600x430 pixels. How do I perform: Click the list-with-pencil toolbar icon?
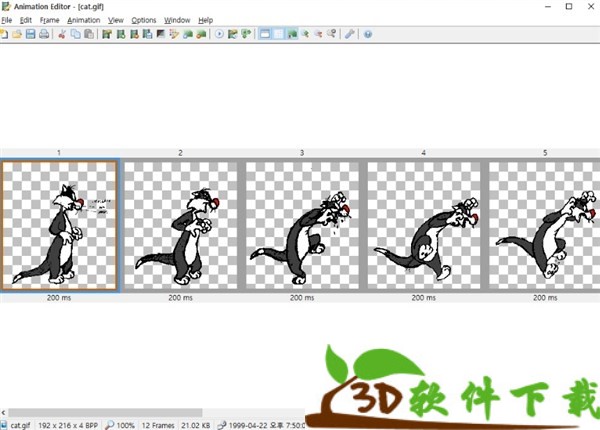(174, 34)
